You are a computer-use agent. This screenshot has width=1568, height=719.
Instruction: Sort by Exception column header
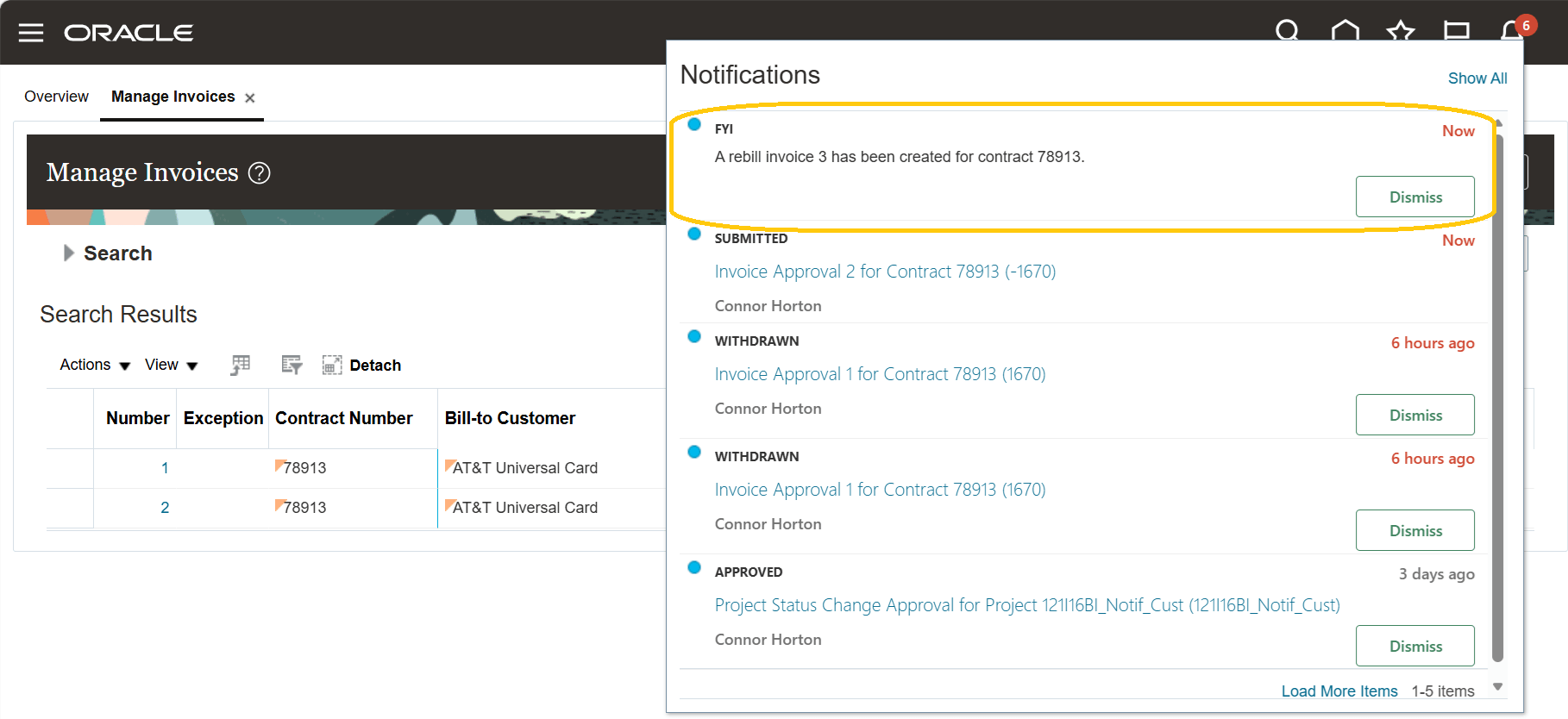pos(223,418)
